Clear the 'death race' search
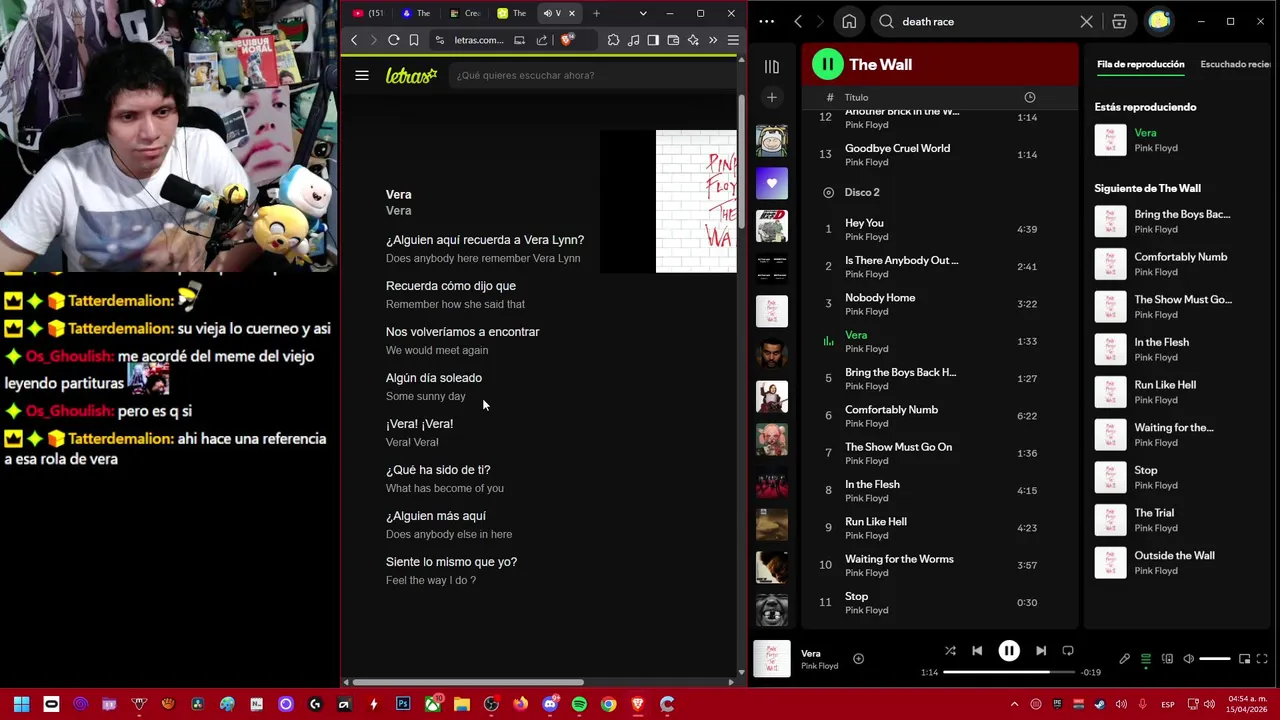The width and height of the screenshot is (1280, 720). (x=1087, y=21)
